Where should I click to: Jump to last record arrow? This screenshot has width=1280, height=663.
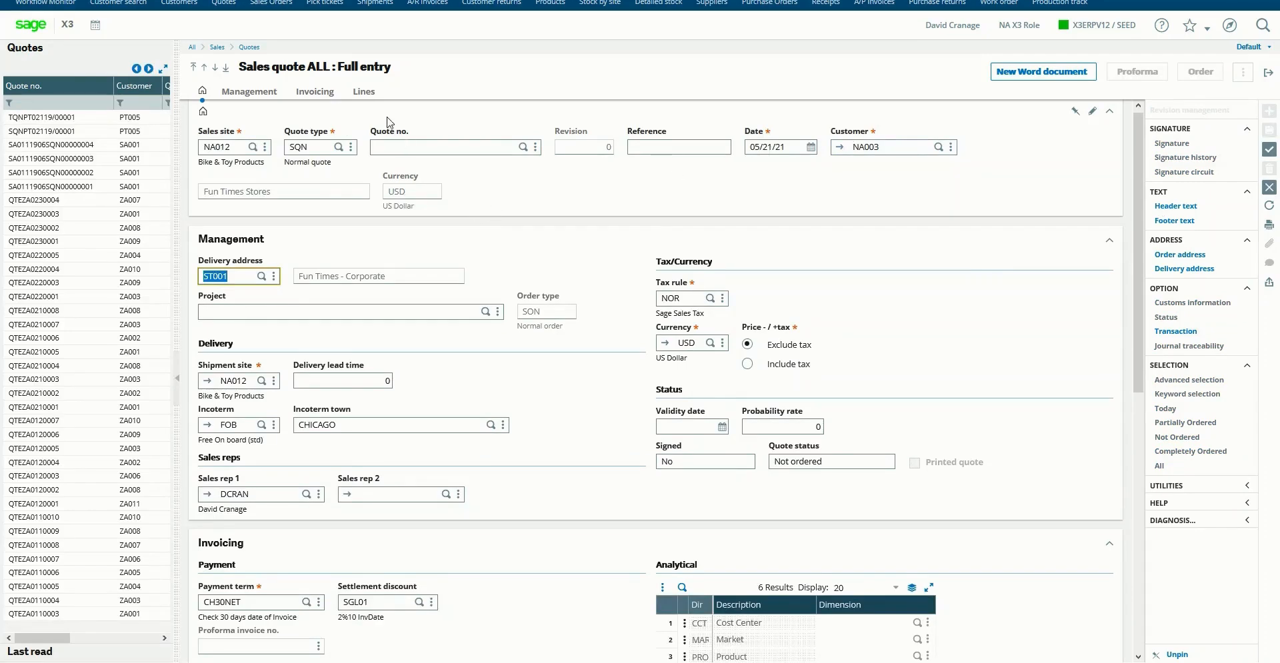pyautogui.click(x=225, y=67)
